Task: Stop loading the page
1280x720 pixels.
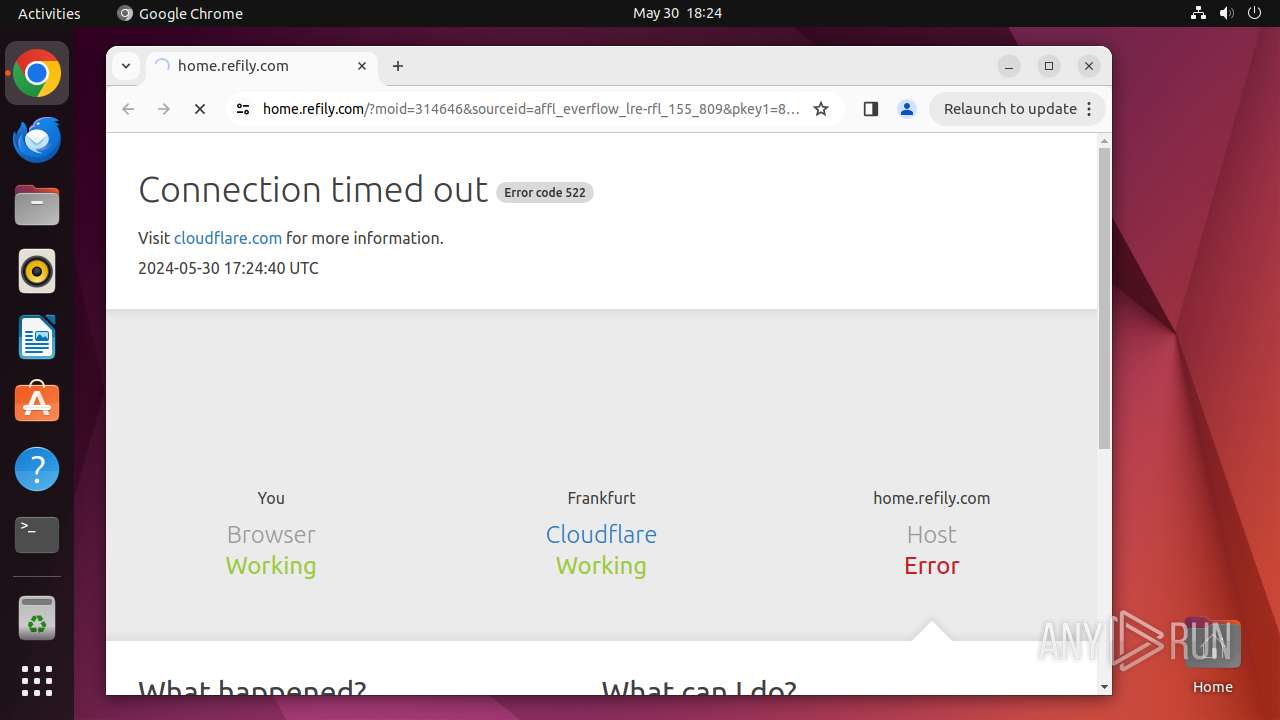Action: click(200, 109)
